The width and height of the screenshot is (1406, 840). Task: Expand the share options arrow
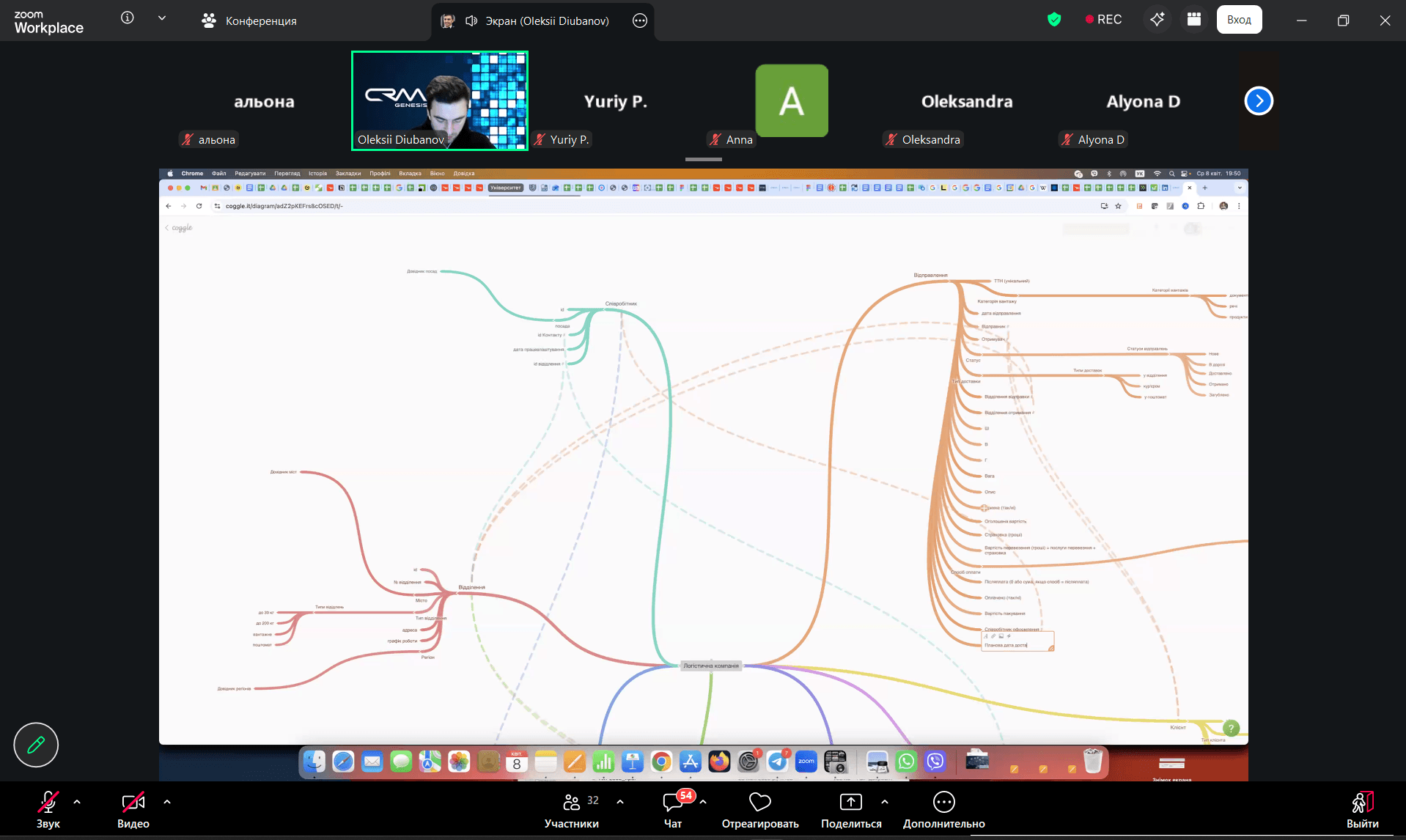(885, 802)
